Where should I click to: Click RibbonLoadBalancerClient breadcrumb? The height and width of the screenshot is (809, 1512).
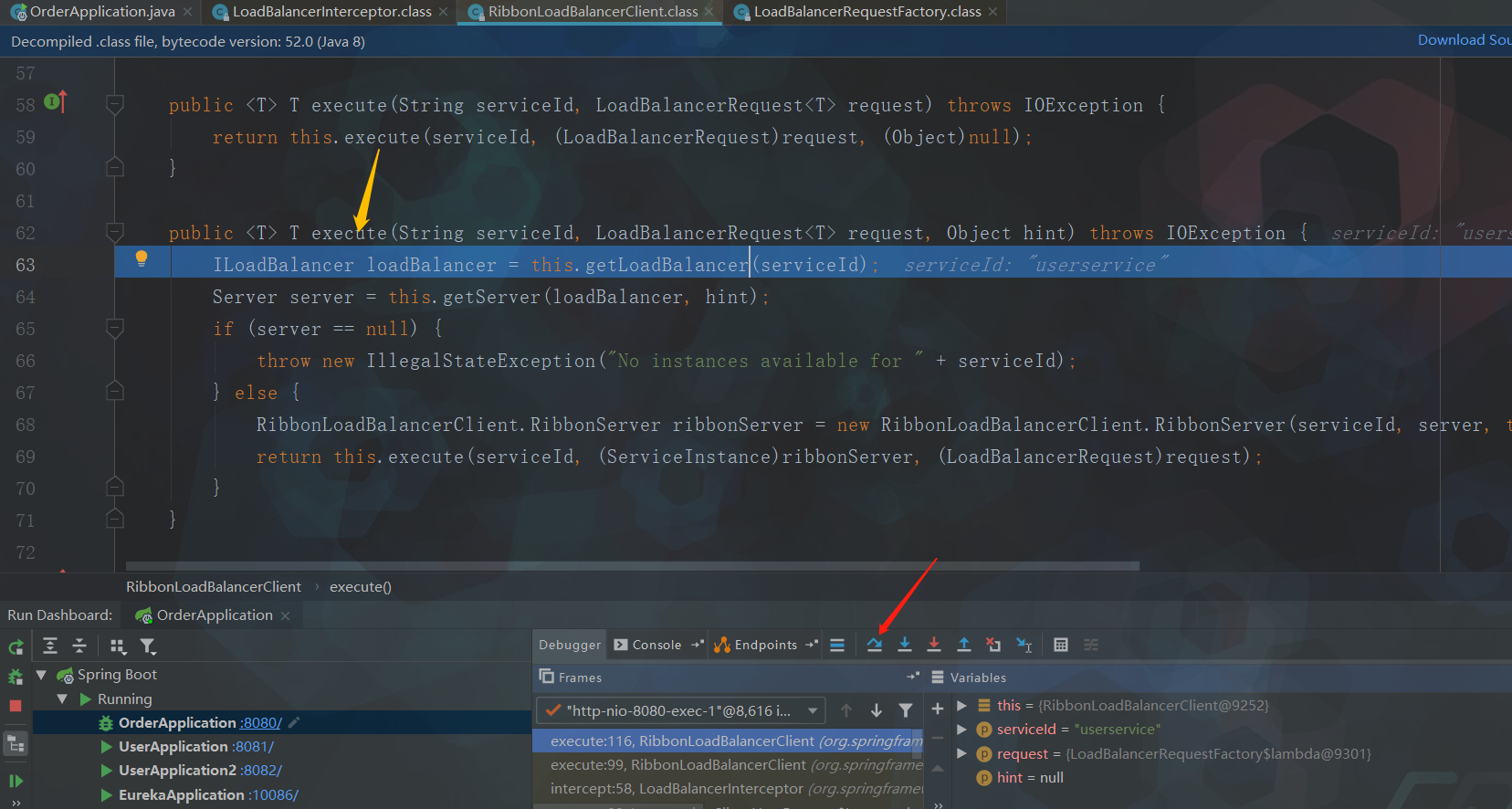214,587
